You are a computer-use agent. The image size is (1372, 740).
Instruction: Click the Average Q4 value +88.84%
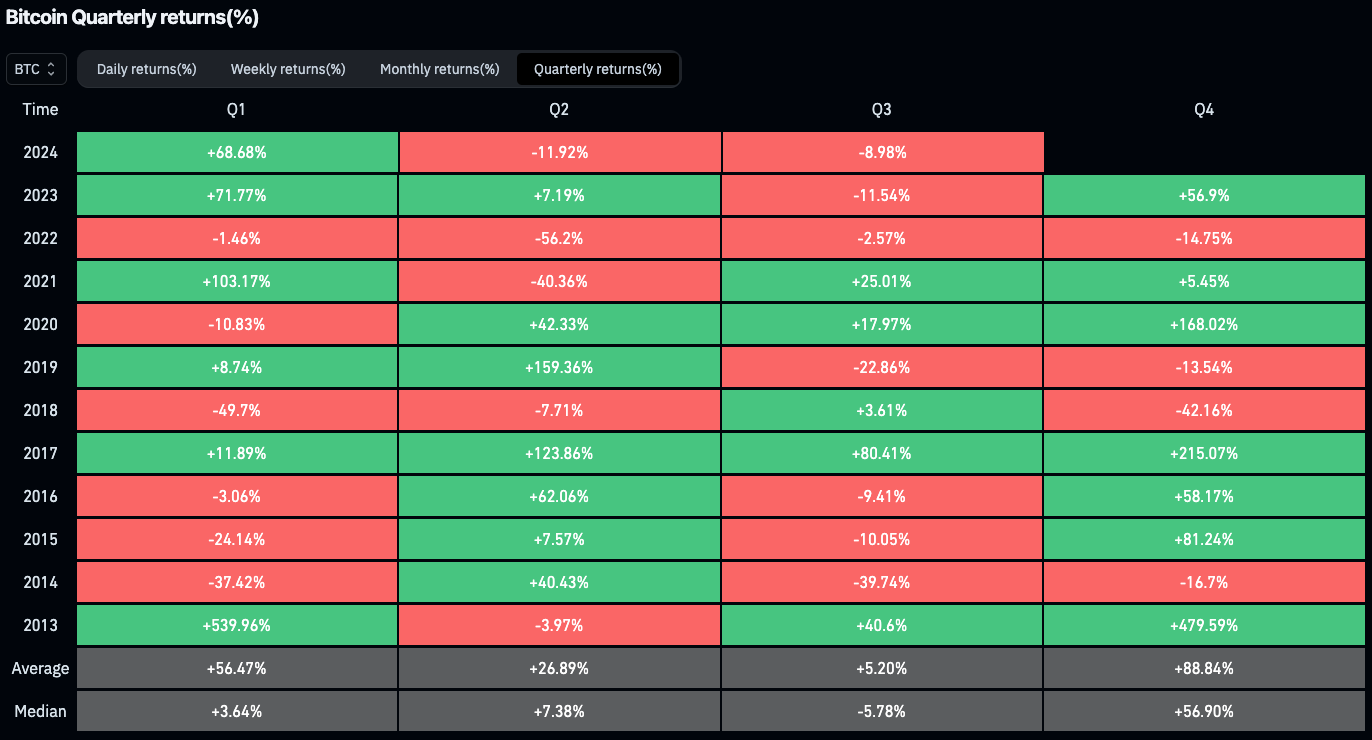(x=1204, y=668)
